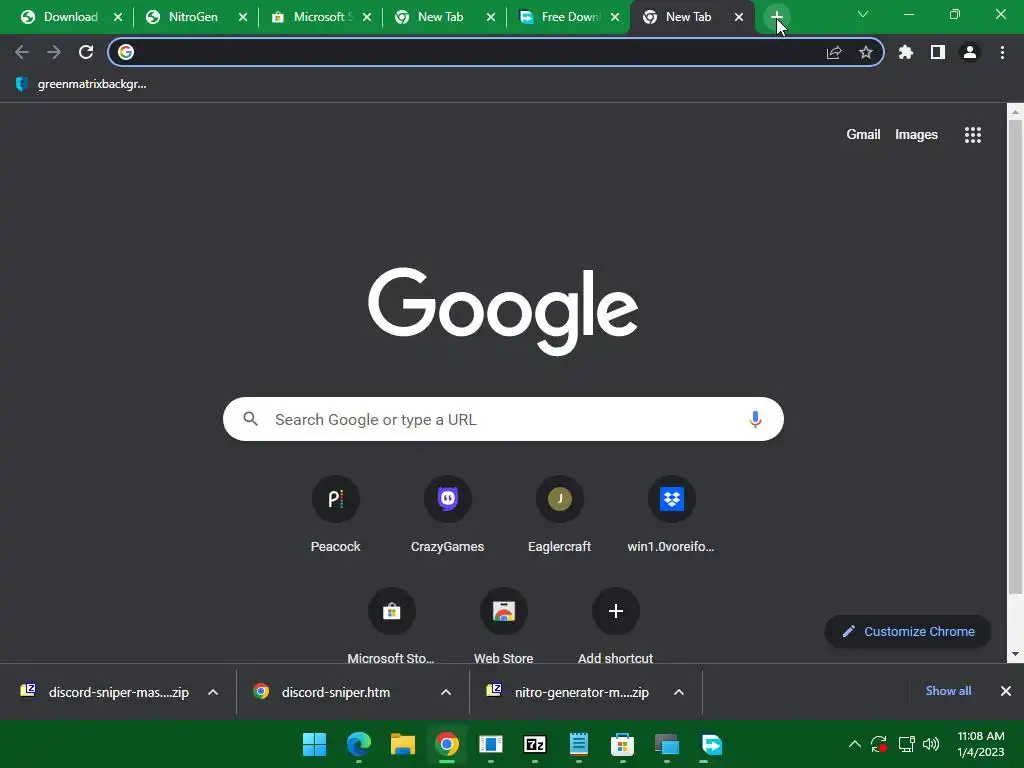
Task: Open the win1.0voreifo Dropbox shortcut
Action: [x=671, y=515]
